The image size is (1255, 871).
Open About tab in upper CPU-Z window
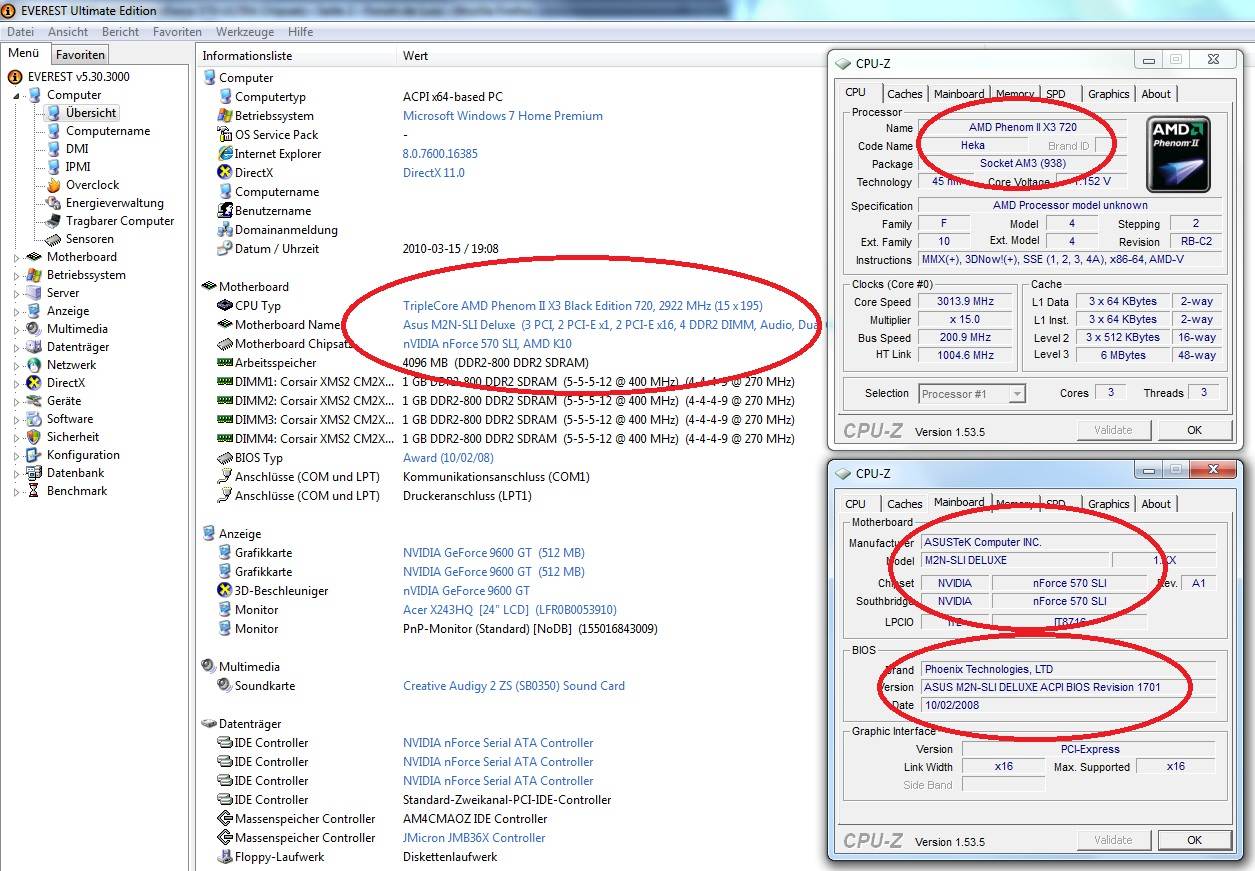[x=1156, y=94]
